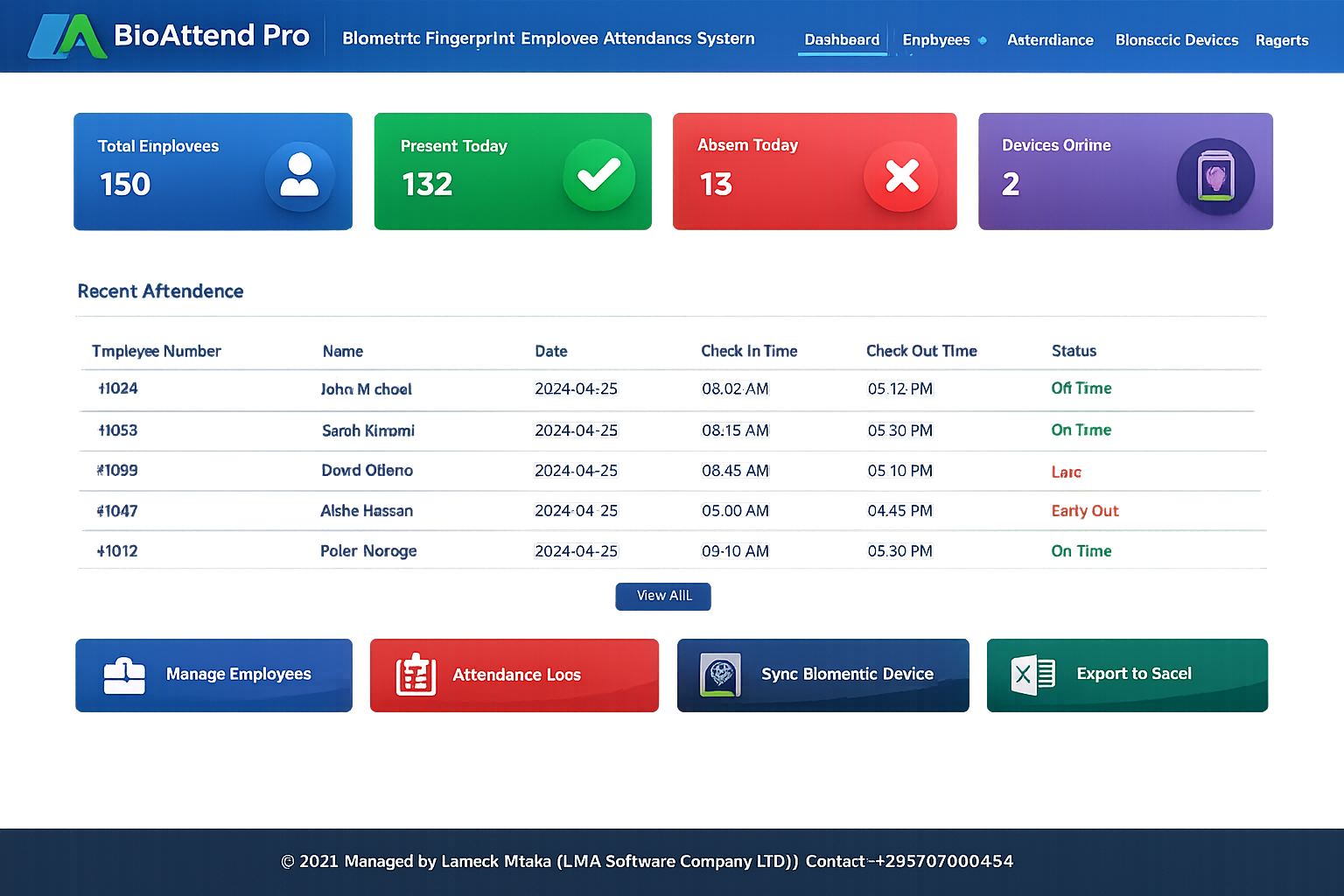
Task: Open Manage Employees button
Action: (213, 675)
